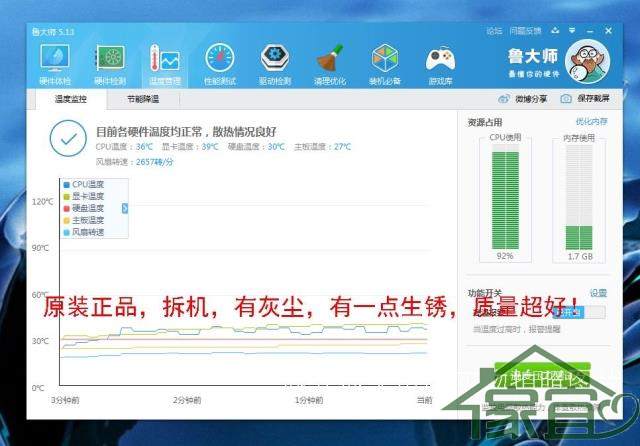Toggle the high temperature alarm switch
The image size is (640, 446).
(579, 313)
